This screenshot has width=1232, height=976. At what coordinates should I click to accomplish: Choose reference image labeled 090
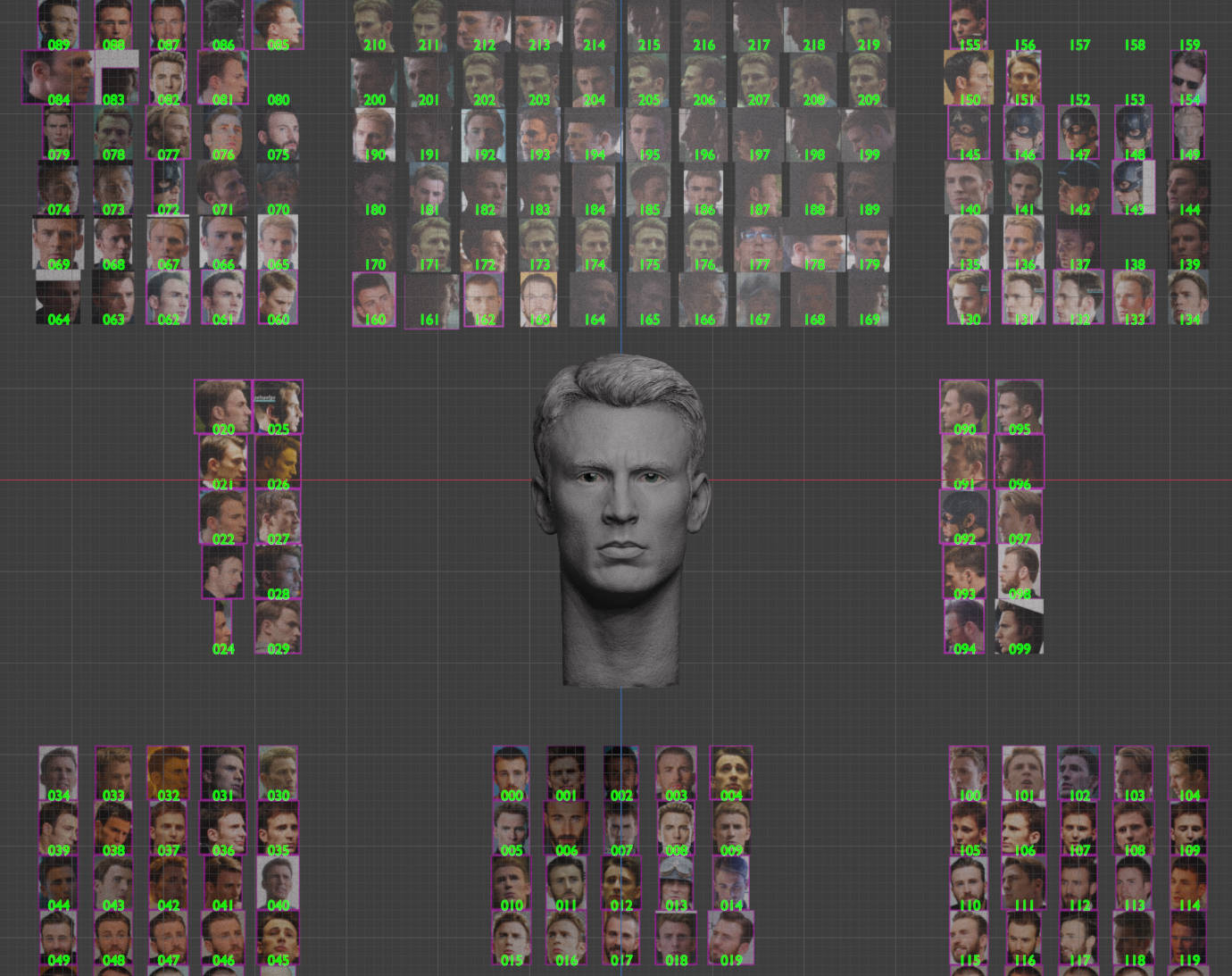(x=964, y=406)
